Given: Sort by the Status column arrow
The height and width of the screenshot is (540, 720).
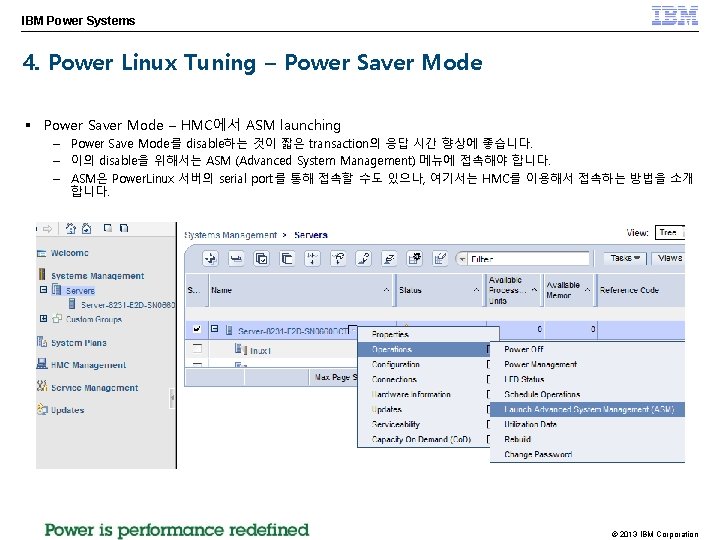Looking at the screenshot, I should (476, 290).
